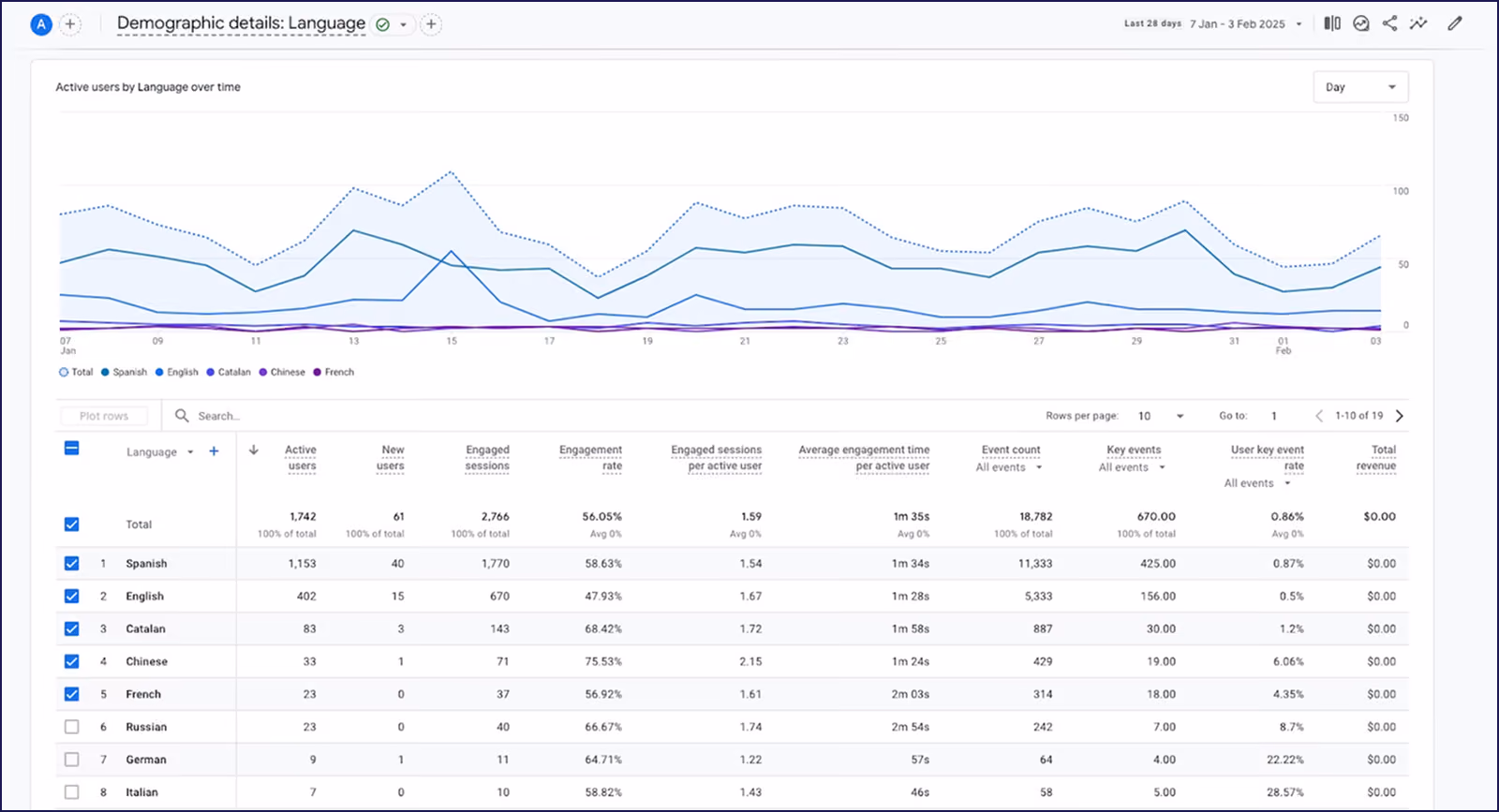Add a new comparison with the plus next to A
Screen dimensions: 1499x812
pos(70,24)
